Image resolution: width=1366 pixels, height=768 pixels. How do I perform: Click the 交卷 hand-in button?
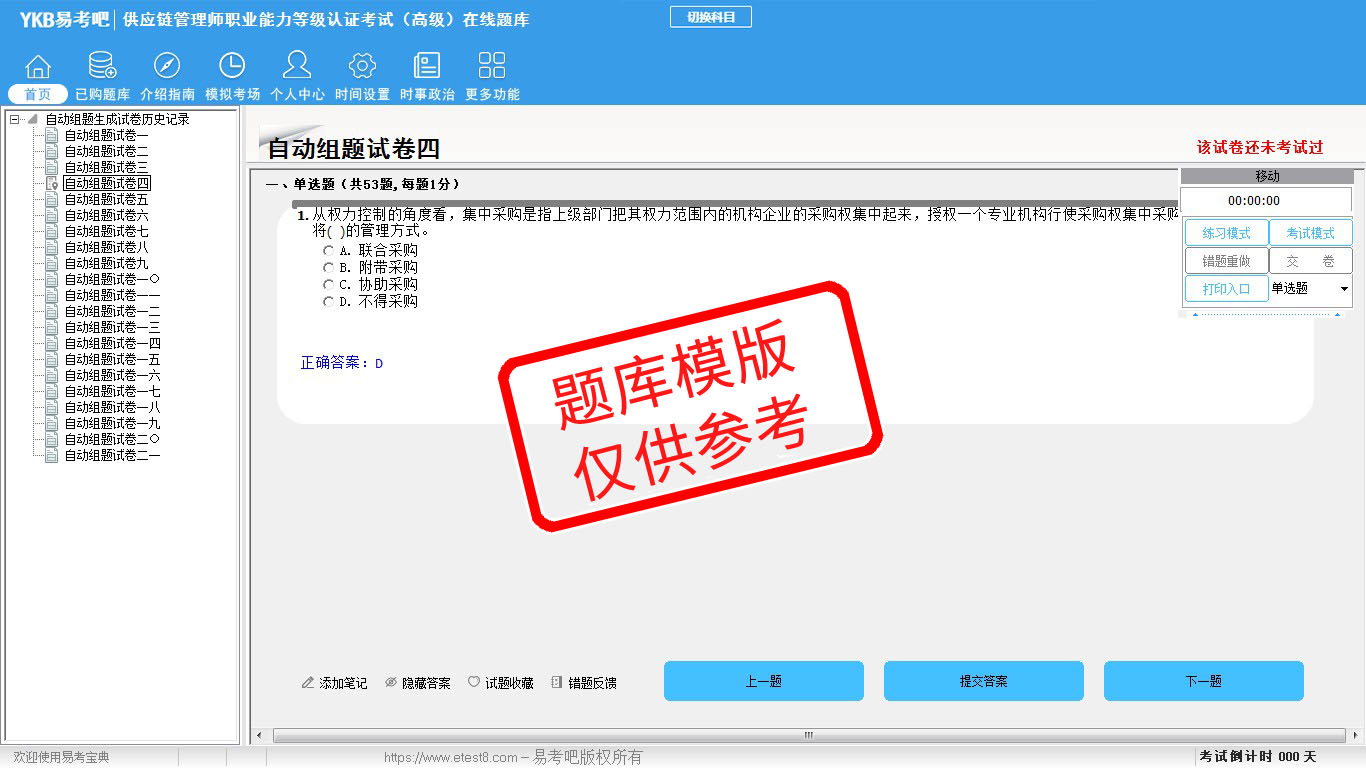pos(1310,261)
